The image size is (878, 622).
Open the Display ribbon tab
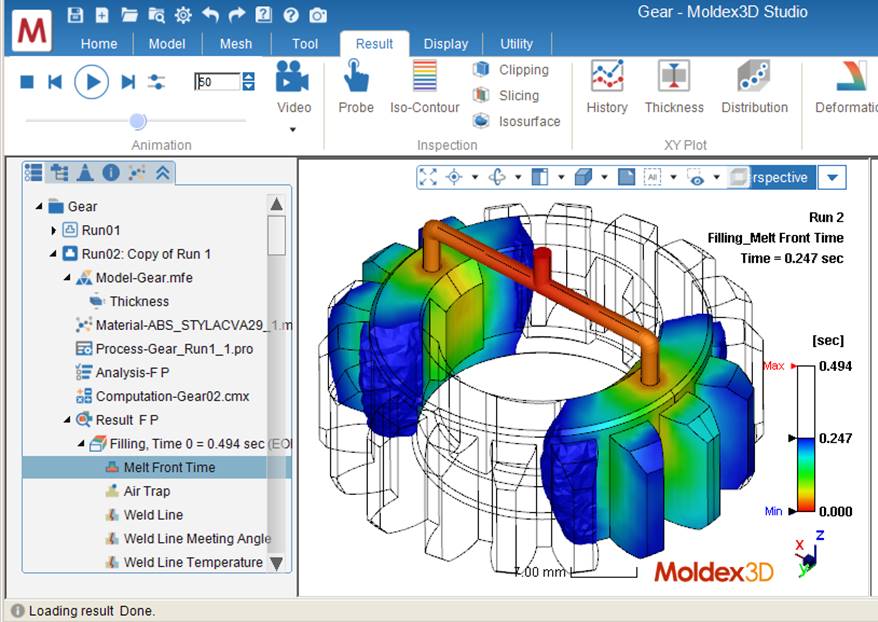[x=445, y=44]
